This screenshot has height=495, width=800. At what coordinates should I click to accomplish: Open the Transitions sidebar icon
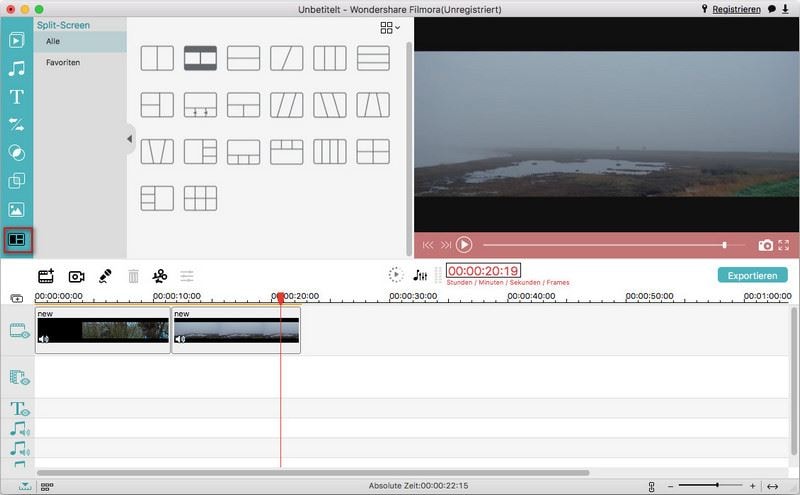(16, 125)
